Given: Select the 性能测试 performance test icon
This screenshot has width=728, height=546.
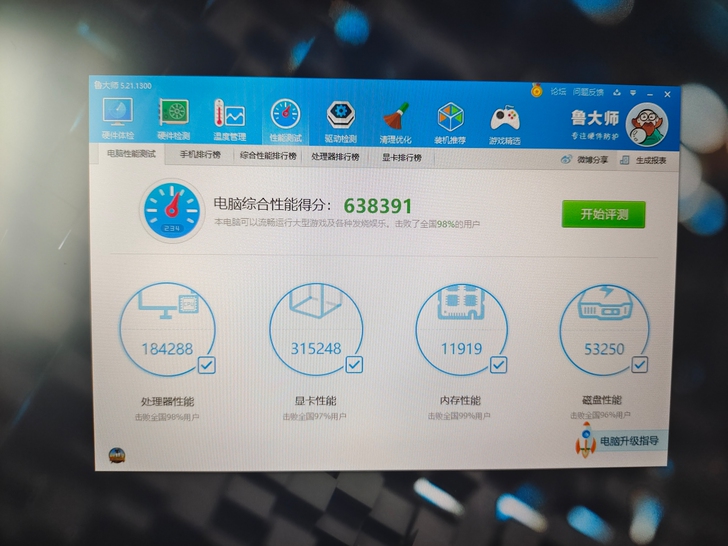Looking at the screenshot, I should pos(285,120).
